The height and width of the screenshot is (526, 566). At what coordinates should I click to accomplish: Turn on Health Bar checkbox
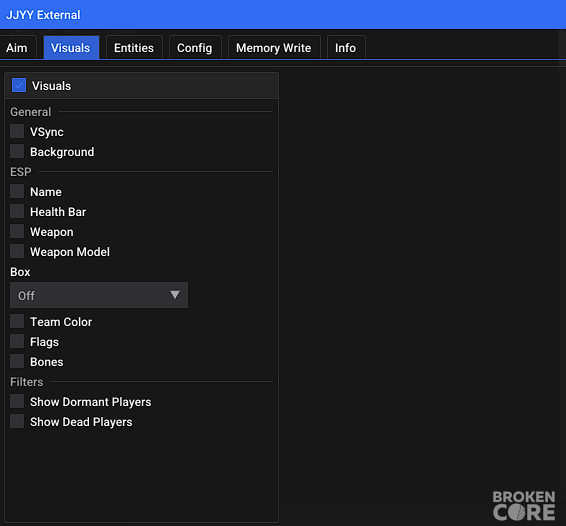[17, 211]
